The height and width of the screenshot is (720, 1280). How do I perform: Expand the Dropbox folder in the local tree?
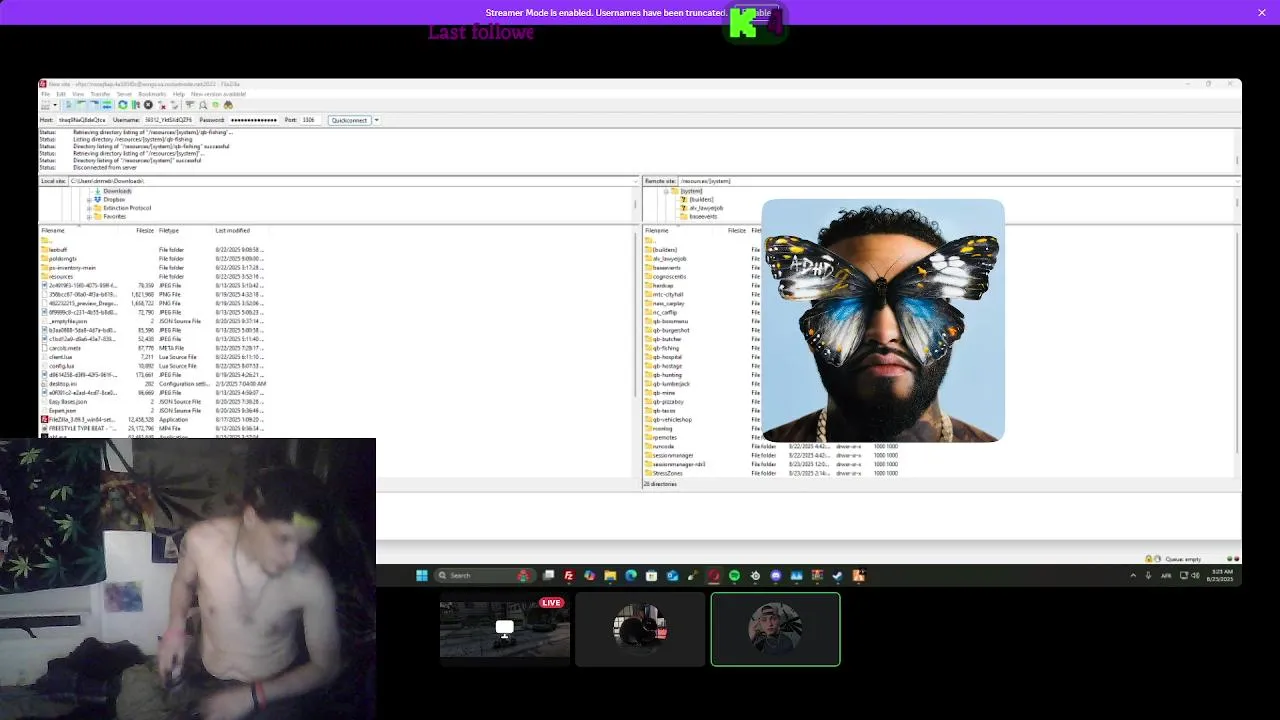(89, 200)
